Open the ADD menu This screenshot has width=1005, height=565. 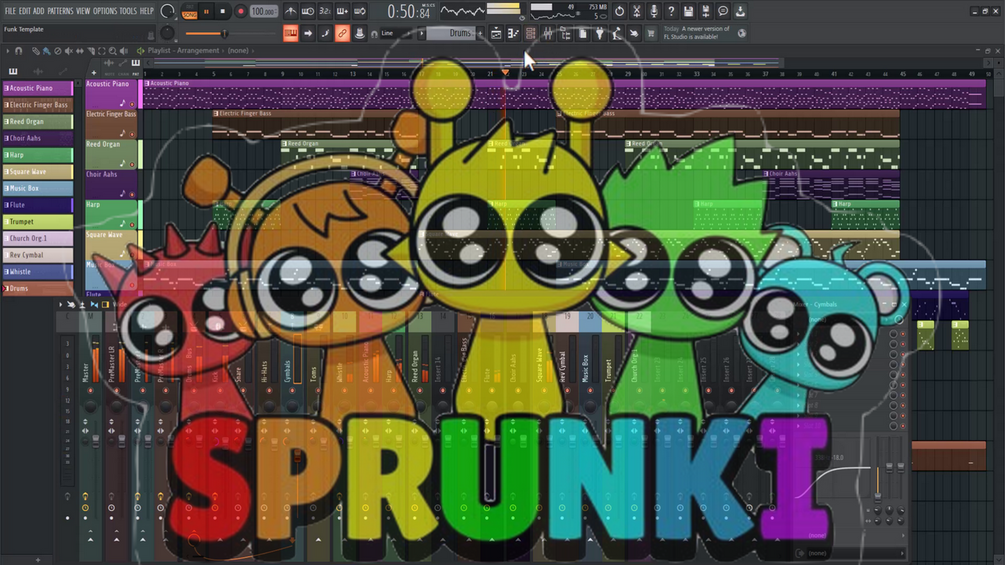pos(38,11)
